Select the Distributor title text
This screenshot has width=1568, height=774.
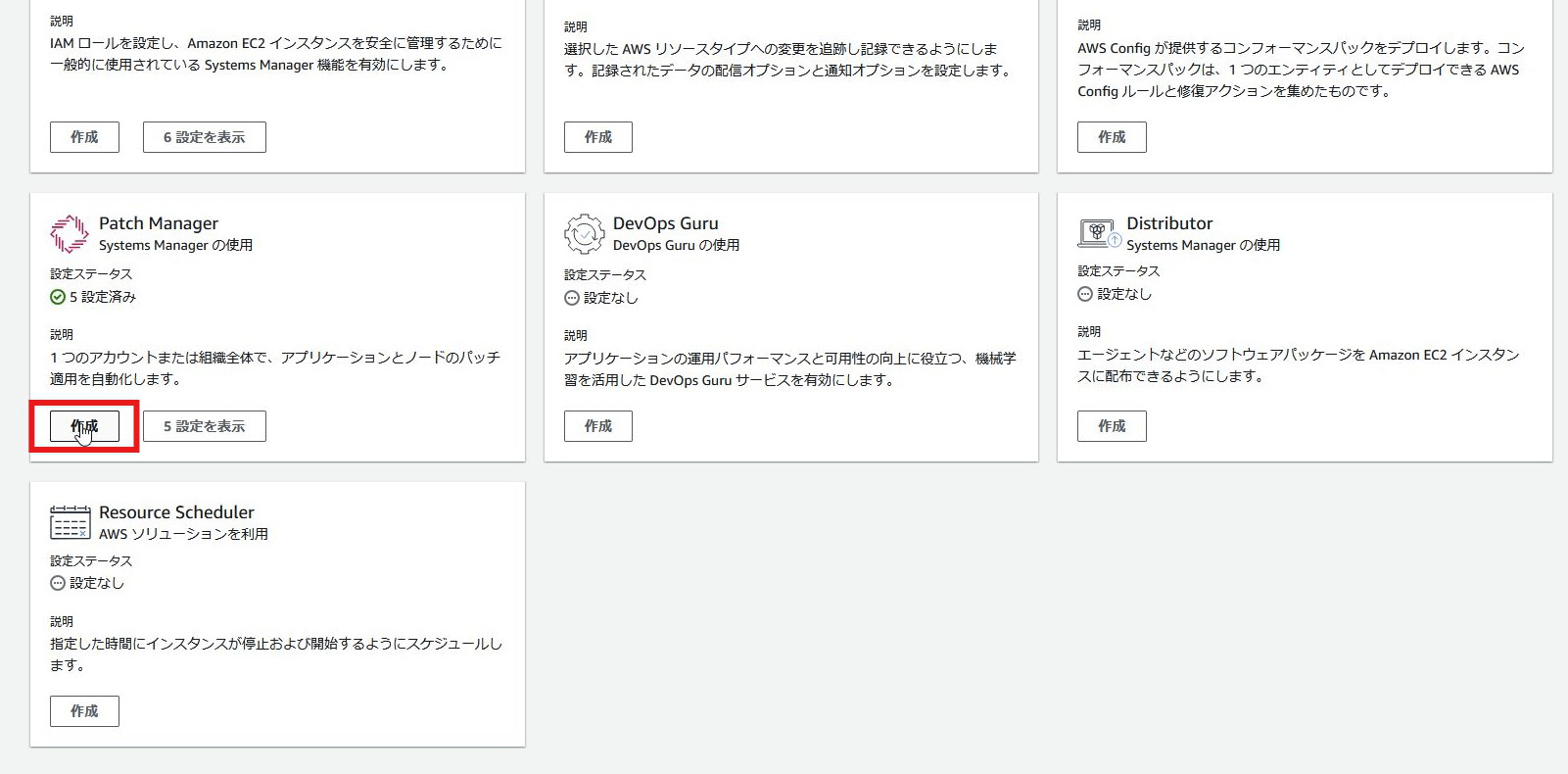click(1169, 223)
